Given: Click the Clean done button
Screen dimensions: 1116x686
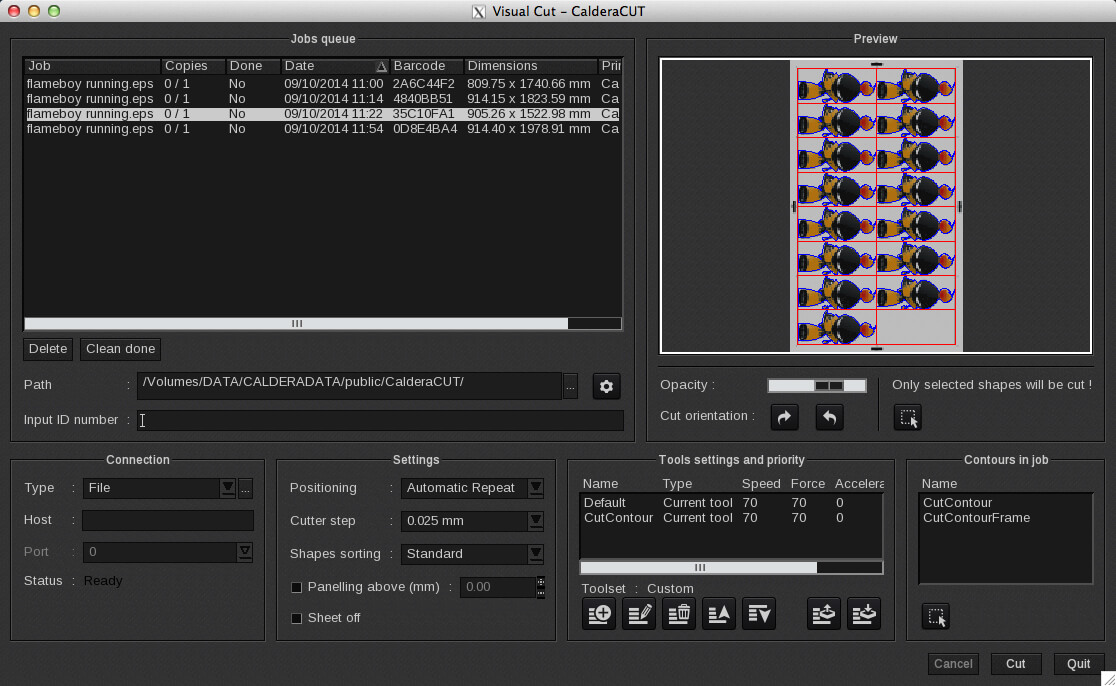Looking at the screenshot, I should tap(120, 349).
